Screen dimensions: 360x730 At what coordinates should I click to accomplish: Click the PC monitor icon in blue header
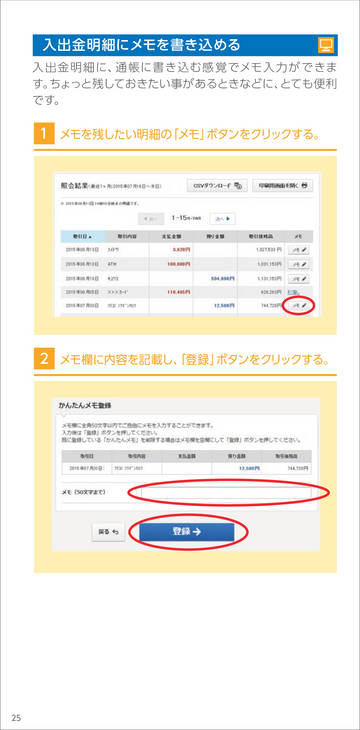[325, 45]
